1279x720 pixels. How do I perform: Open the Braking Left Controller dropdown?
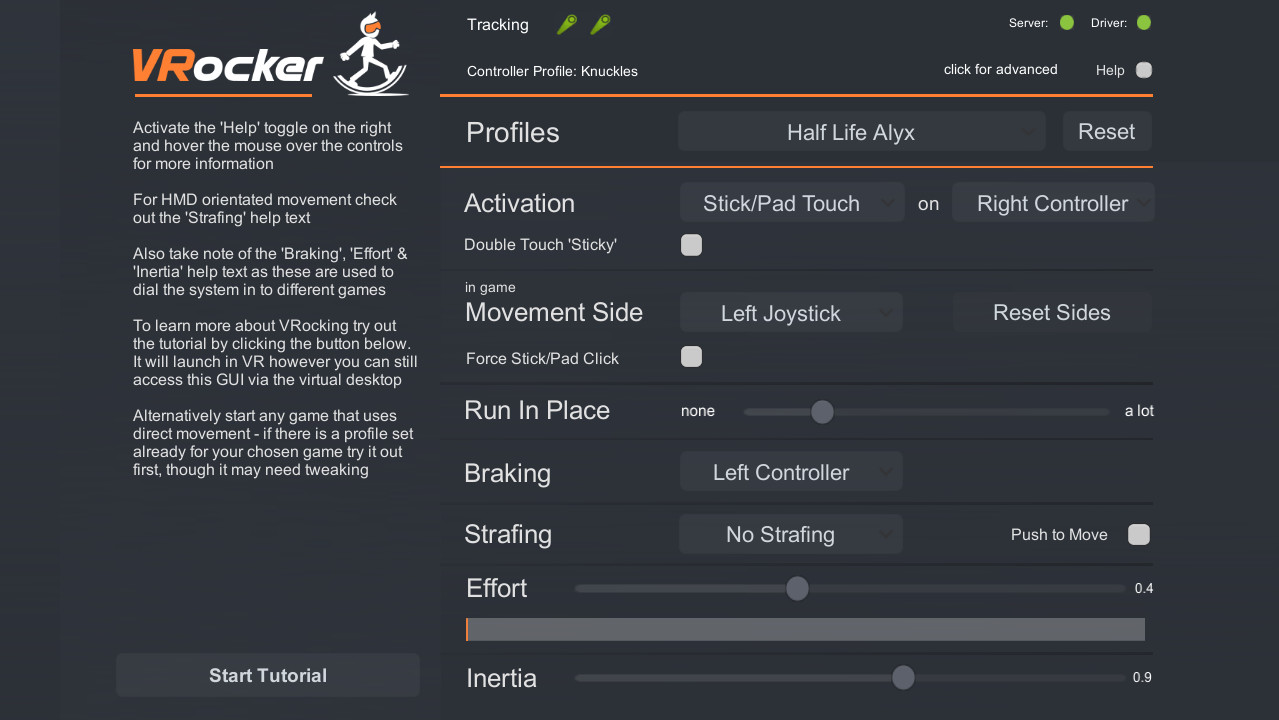click(791, 472)
